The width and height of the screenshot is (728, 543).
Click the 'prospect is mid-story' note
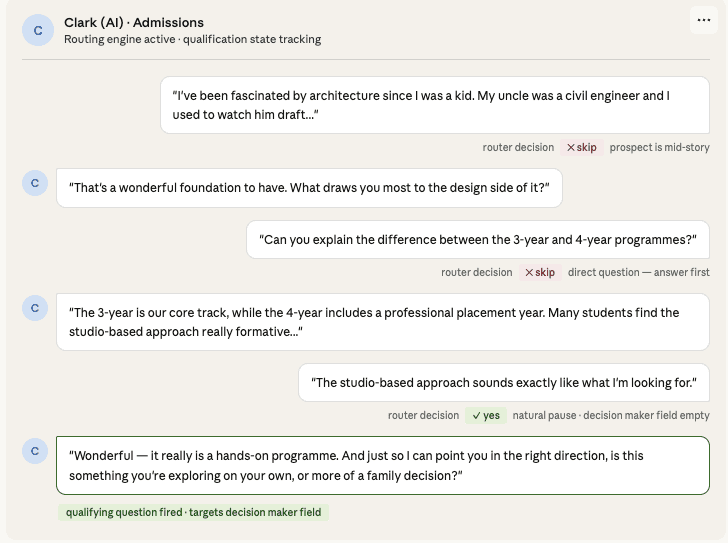pos(659,148)
